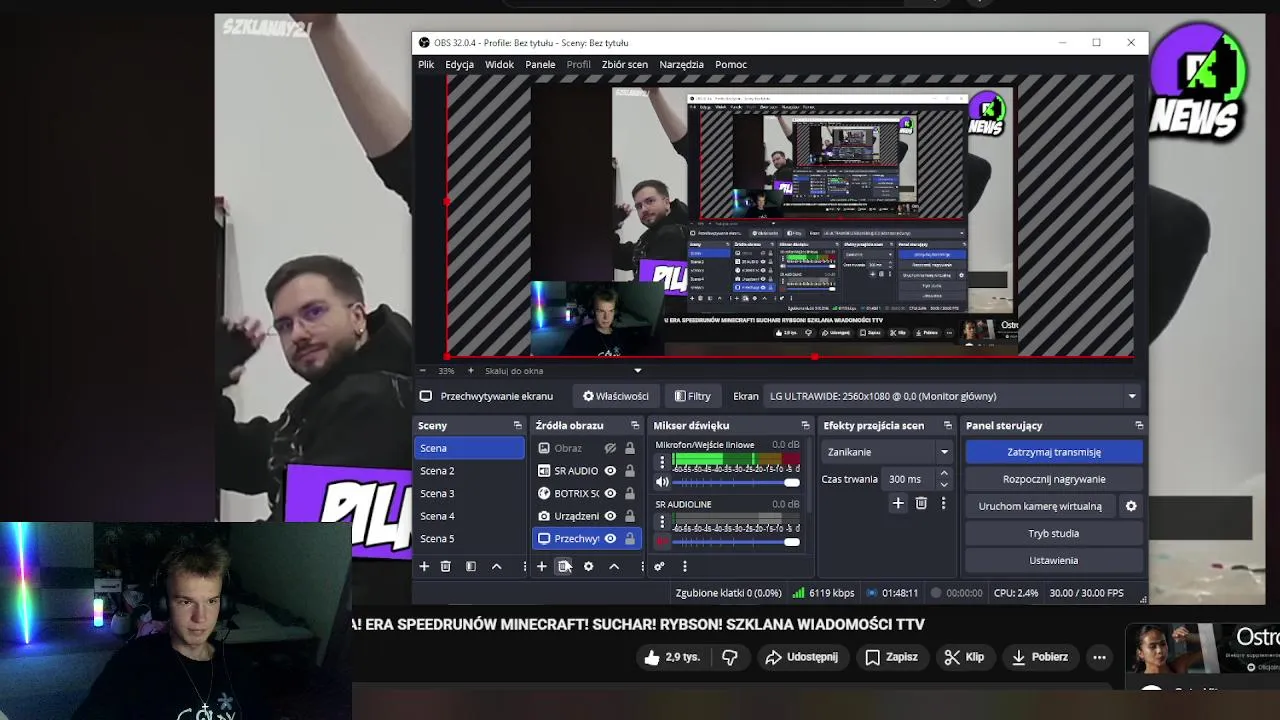Adjust the SR AUDIOLINE volume slider
Image resolution: width=1280 pixels, height=720 pixels.
737,542
